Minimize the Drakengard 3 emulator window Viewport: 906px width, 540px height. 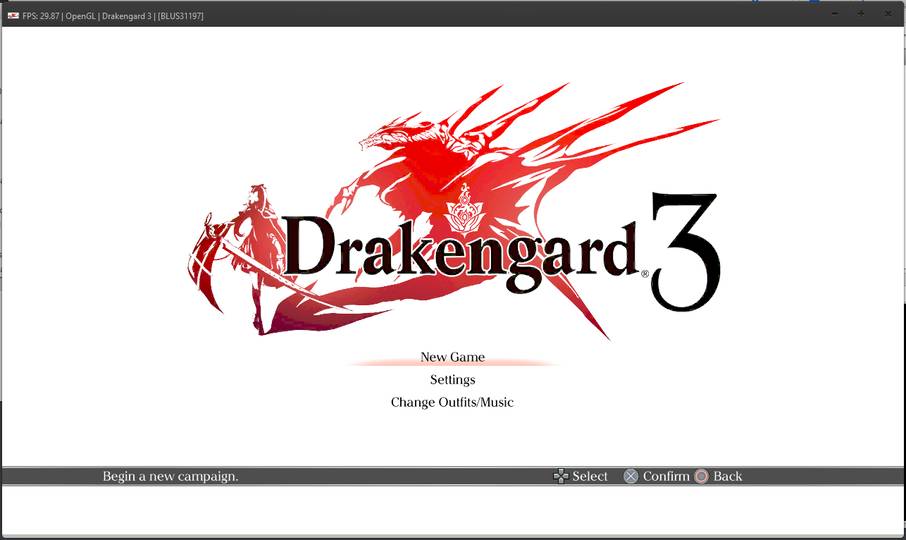(x=835, y=13)
